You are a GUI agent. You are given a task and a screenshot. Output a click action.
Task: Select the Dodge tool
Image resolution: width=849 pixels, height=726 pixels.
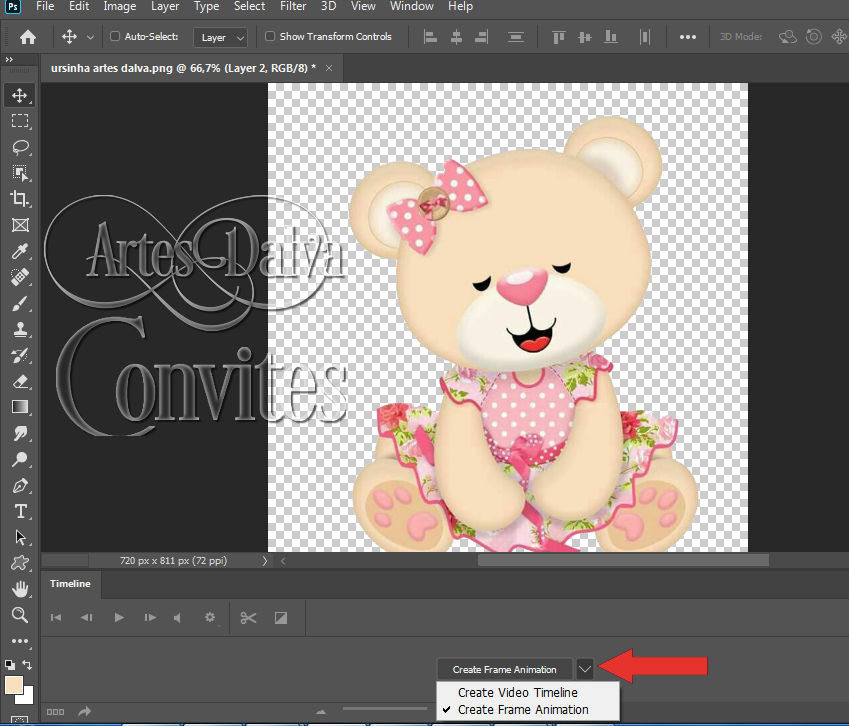click(20, 459)
